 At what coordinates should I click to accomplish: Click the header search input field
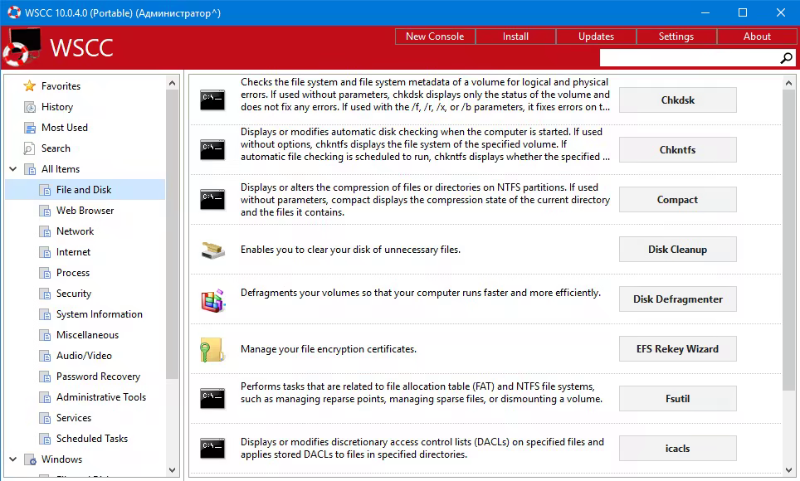tap(689, 58)
